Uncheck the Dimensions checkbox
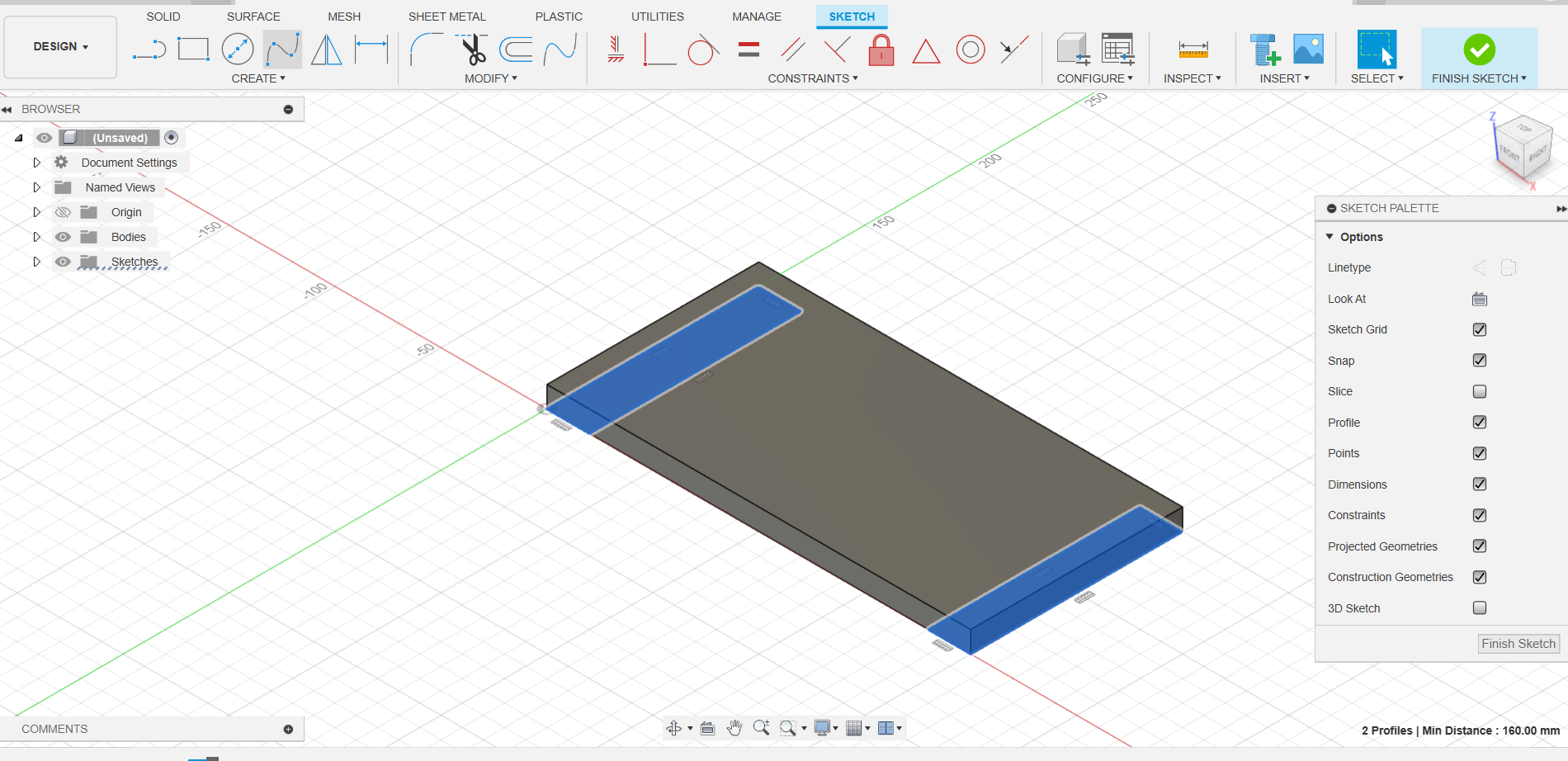The image size is (1568, 761). point(1480,484)
